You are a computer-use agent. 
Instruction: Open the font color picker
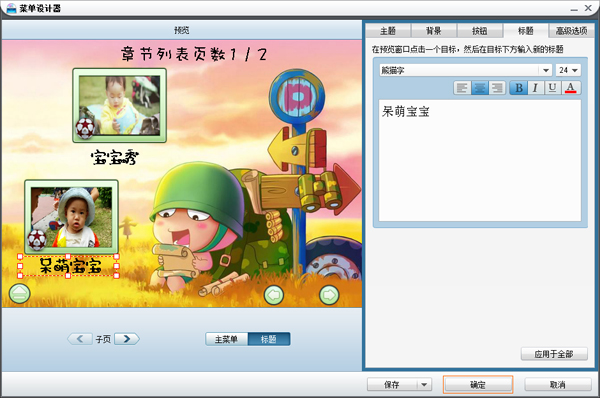(571, 88)
